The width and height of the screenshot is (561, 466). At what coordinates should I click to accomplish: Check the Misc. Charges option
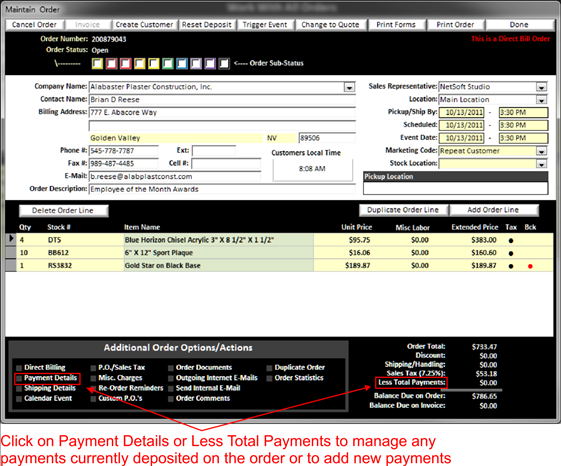click(x=93, y=378)
